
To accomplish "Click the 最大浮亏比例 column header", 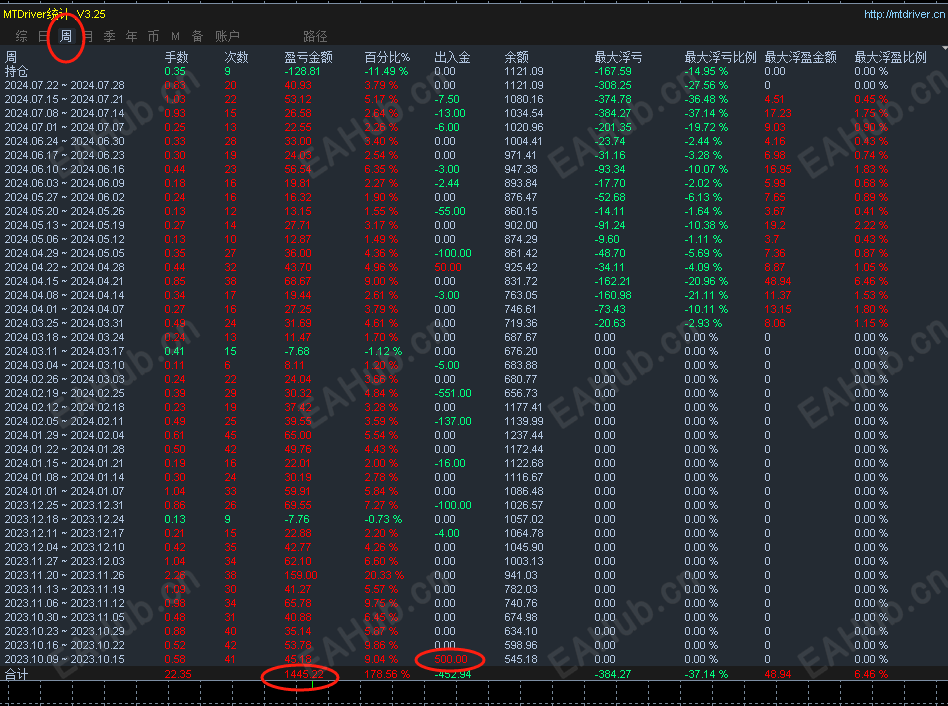I will point(720,57).
